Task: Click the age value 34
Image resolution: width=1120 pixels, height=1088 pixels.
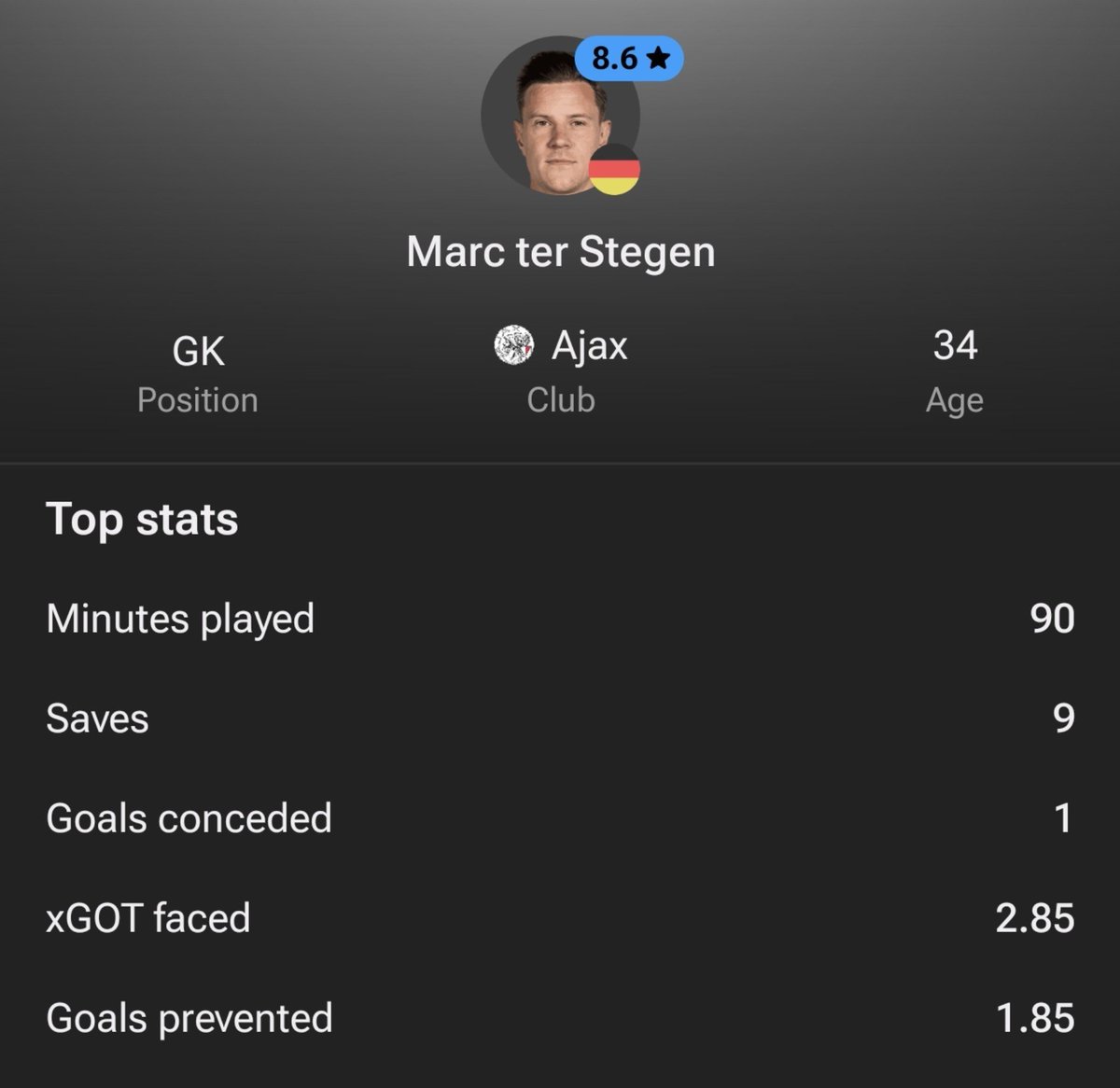Action: (x=955, y=345)
